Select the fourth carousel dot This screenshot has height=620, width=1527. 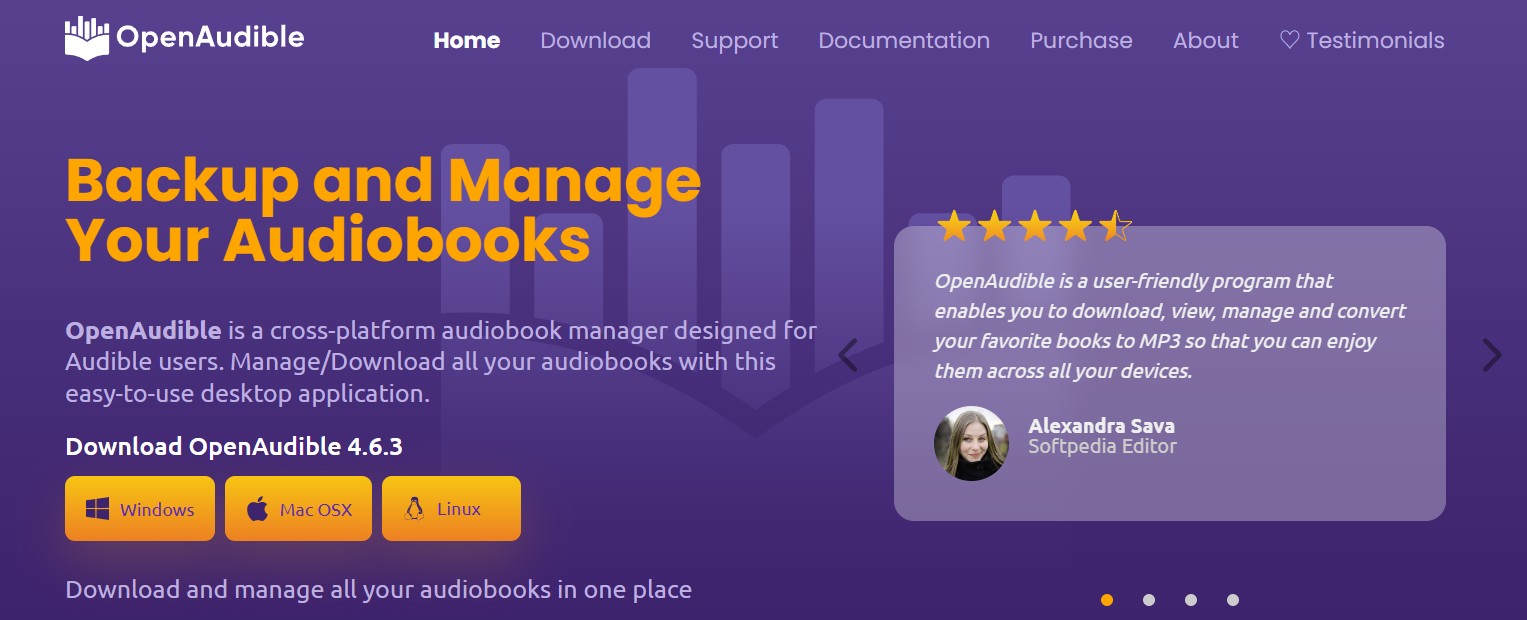click(x=1233, y=600)
